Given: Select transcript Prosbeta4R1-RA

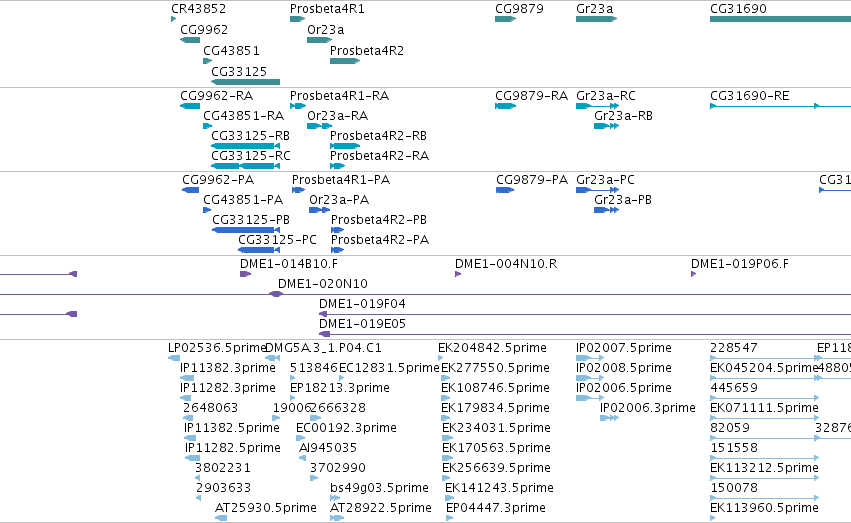Looking at the screenshot, I should pos(340,96).
